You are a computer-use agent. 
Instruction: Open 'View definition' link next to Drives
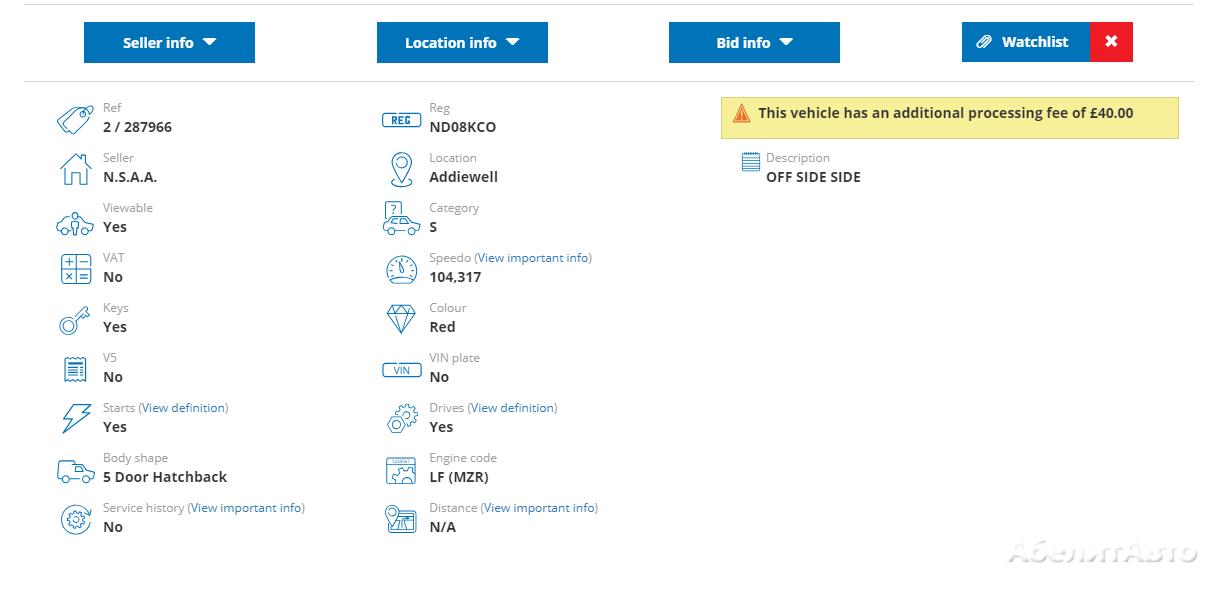[x=513, y=408]
